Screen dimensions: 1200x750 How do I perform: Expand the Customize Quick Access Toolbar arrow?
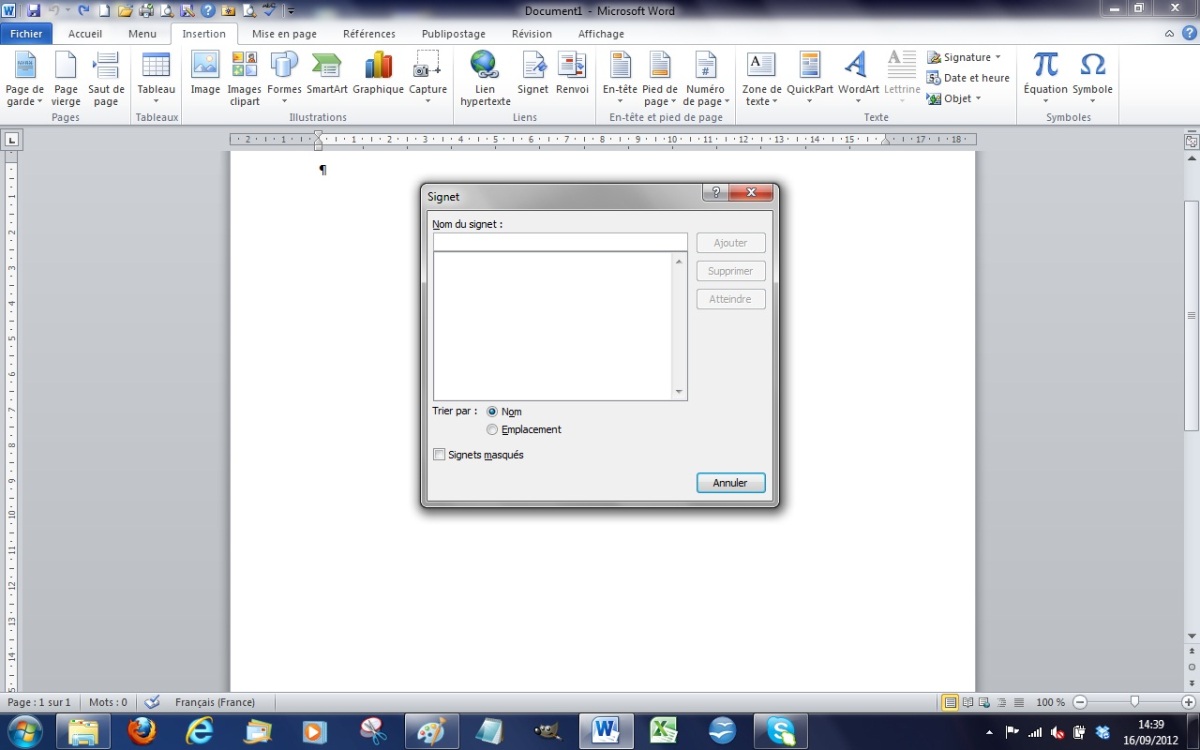(x=291, y=11)
